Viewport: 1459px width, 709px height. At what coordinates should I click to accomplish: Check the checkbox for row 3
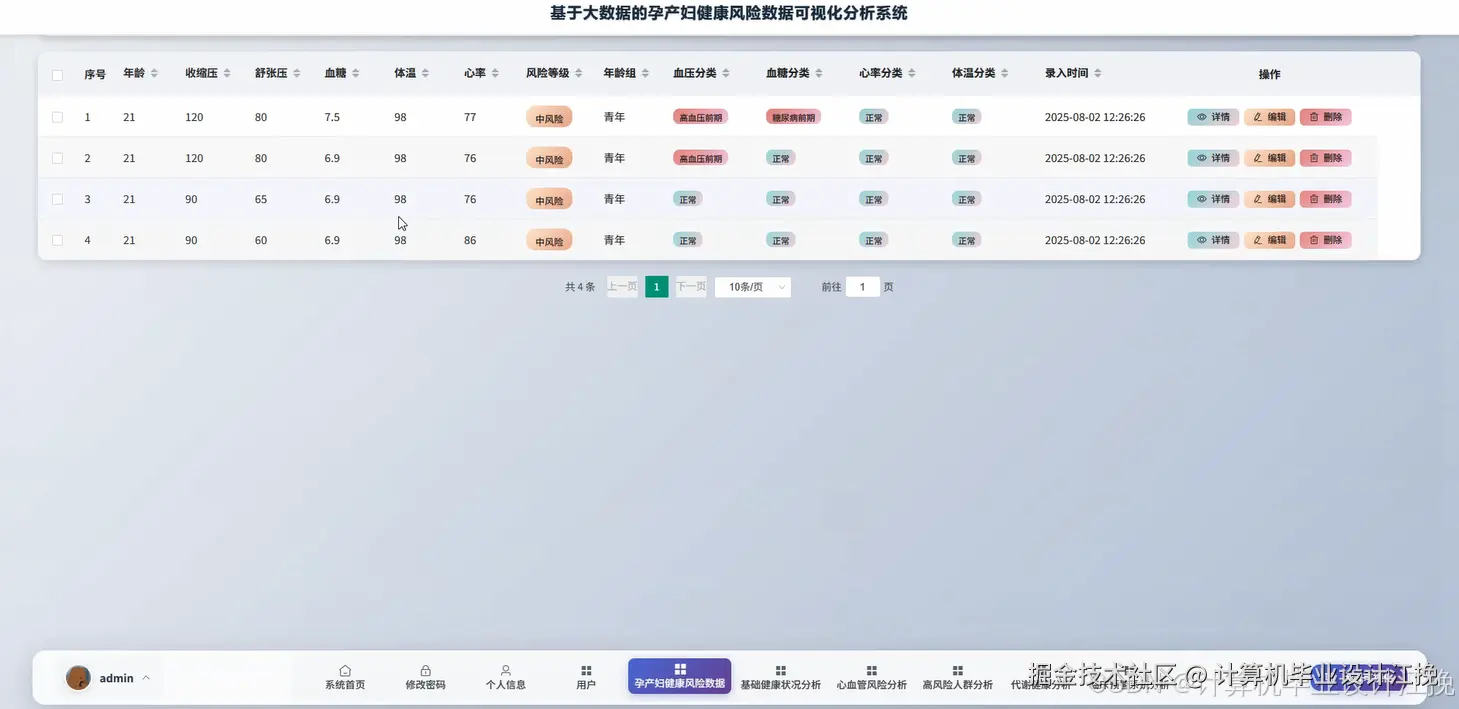point(57,199)
